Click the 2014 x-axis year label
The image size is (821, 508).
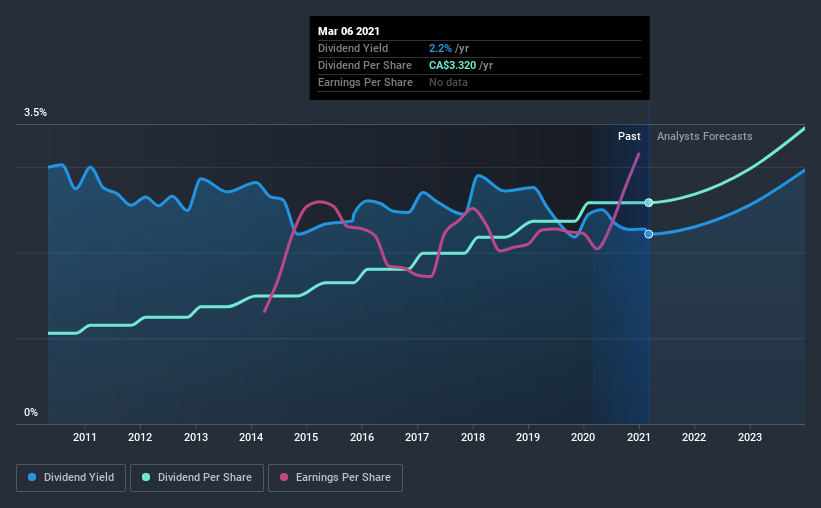pyautogui.click(x=251, y=437)
